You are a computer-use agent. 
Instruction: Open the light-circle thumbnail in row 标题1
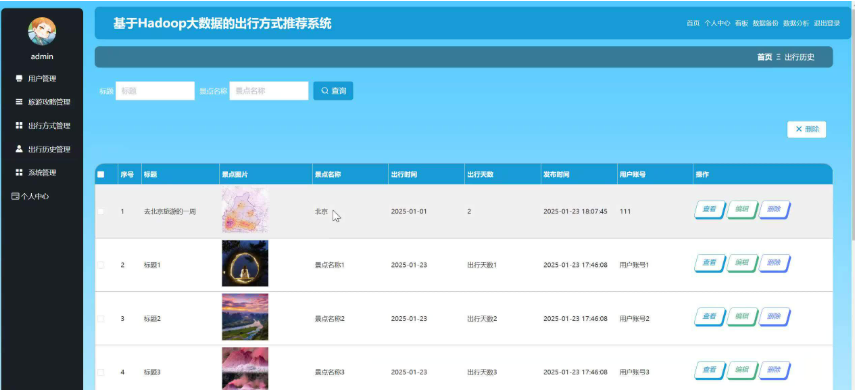coord(245,263)
